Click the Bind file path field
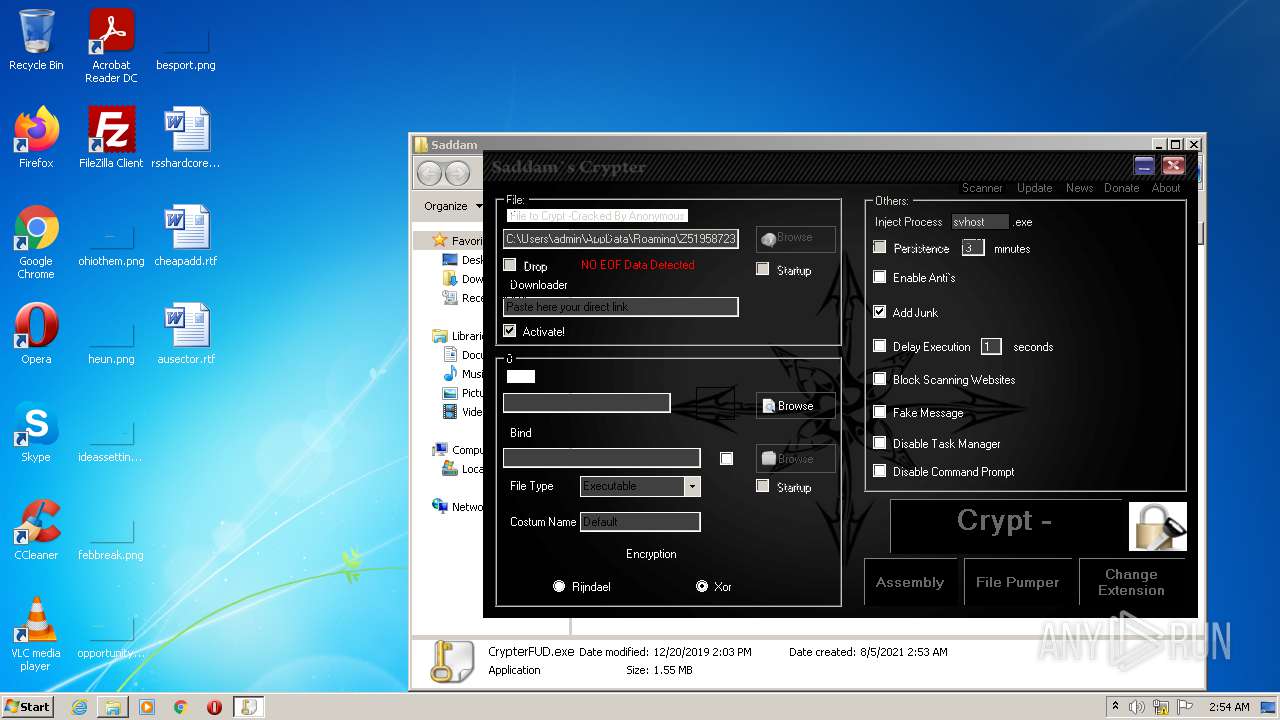 pyautogui.click(x=602, y=458)
